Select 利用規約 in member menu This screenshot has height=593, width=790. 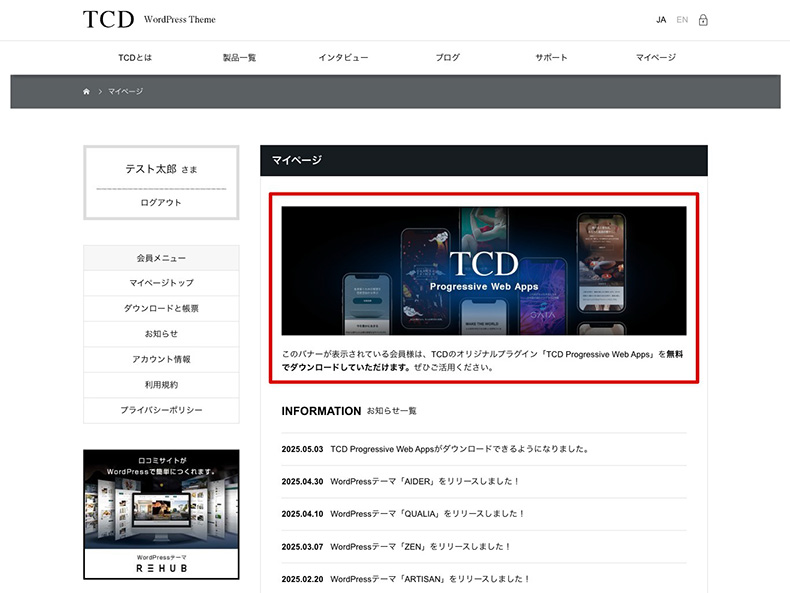pos(161,385)
